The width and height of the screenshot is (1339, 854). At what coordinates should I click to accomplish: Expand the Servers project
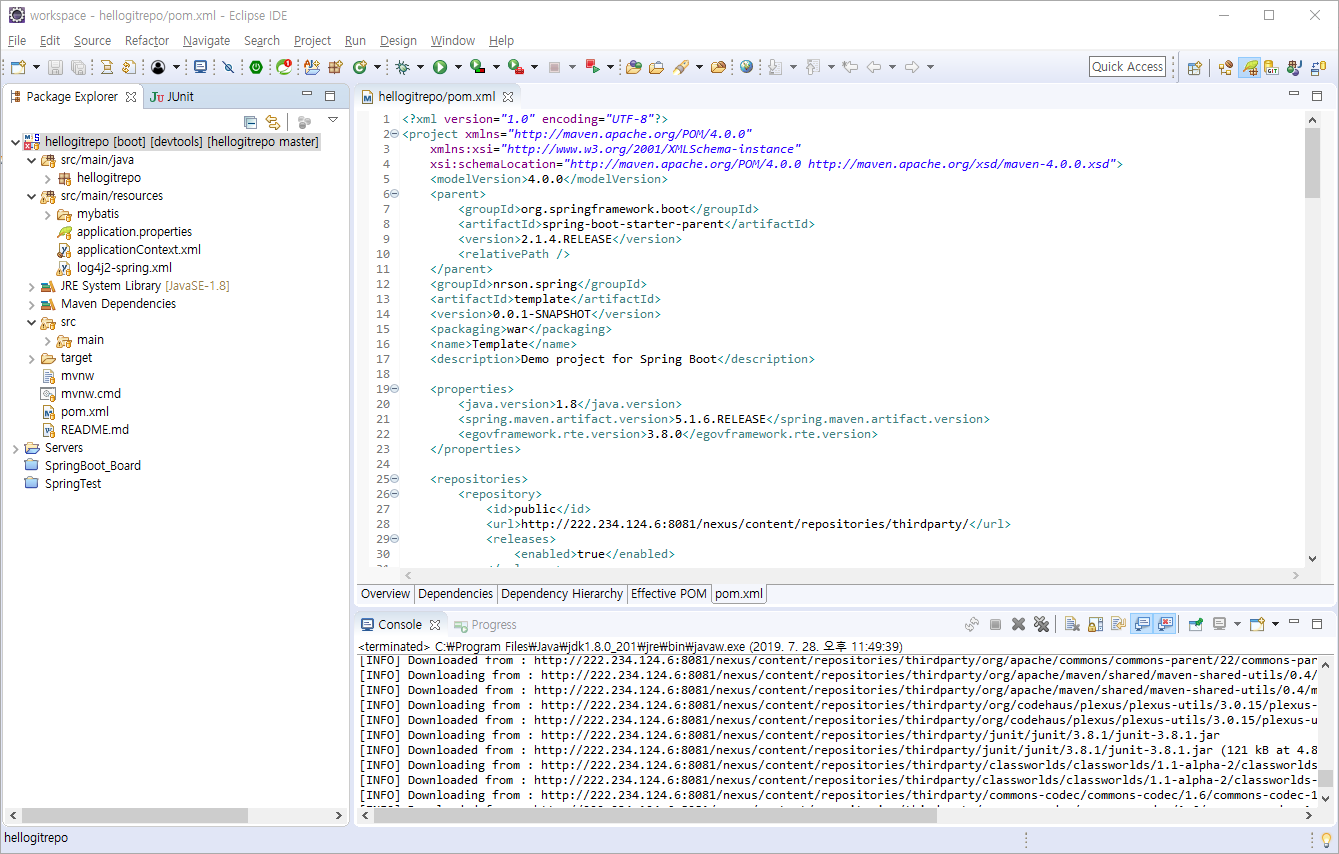point(14,448)
